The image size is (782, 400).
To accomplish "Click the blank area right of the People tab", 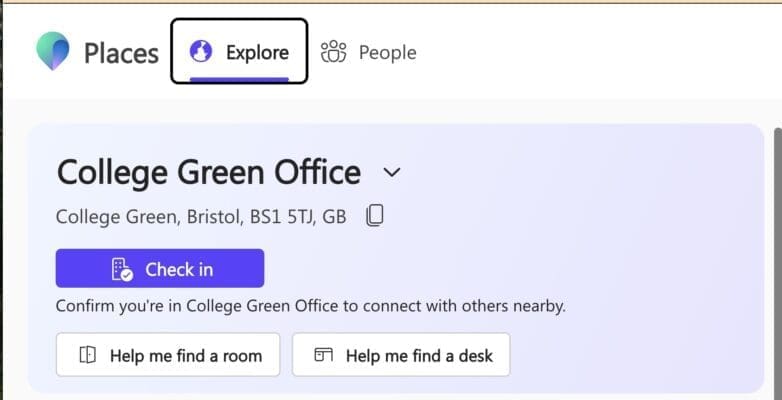I will point(600,52).
